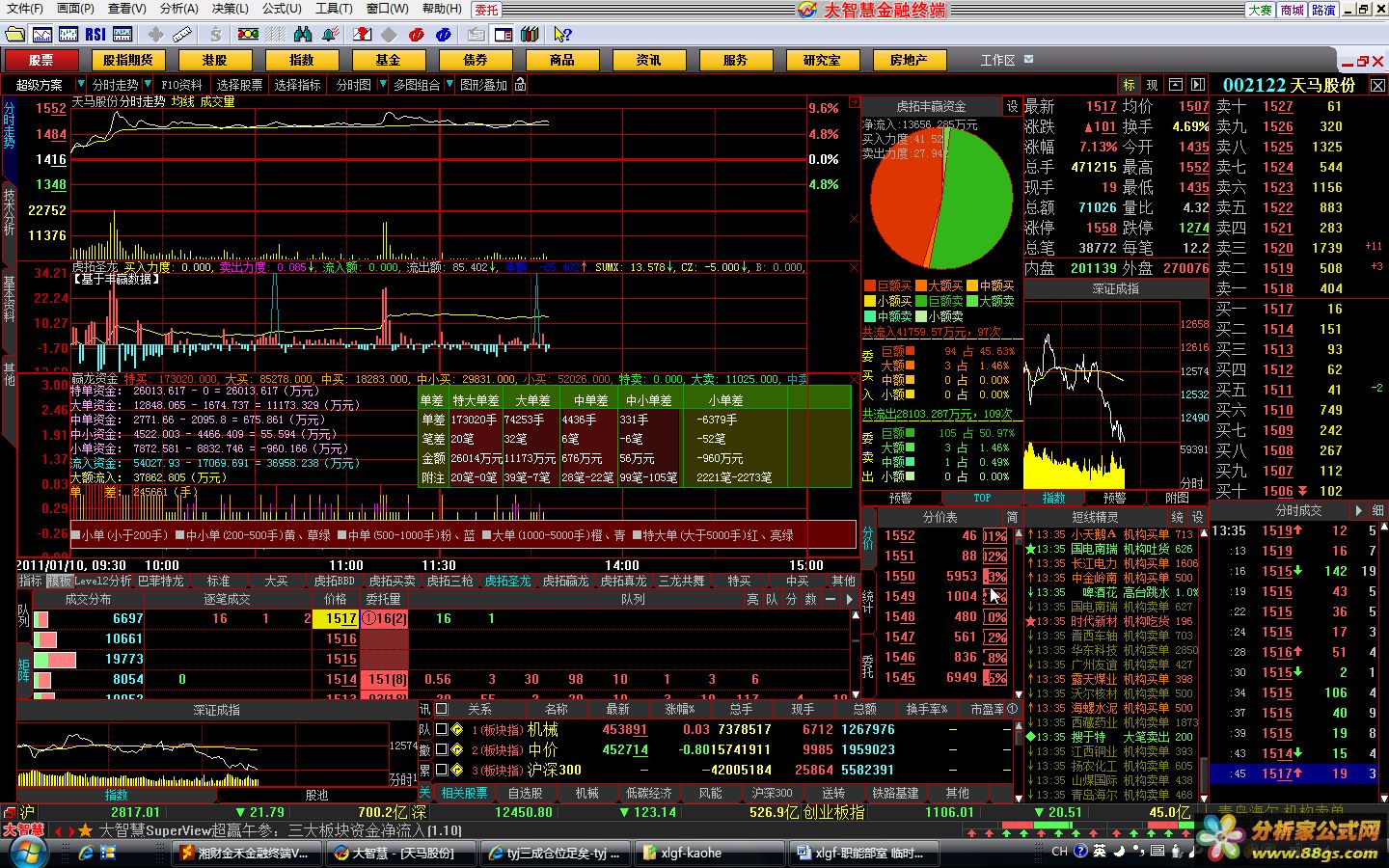Click the skip-to-end icon in quote header
This screenshot has height=868, width=1389.
pos(1198,85)
